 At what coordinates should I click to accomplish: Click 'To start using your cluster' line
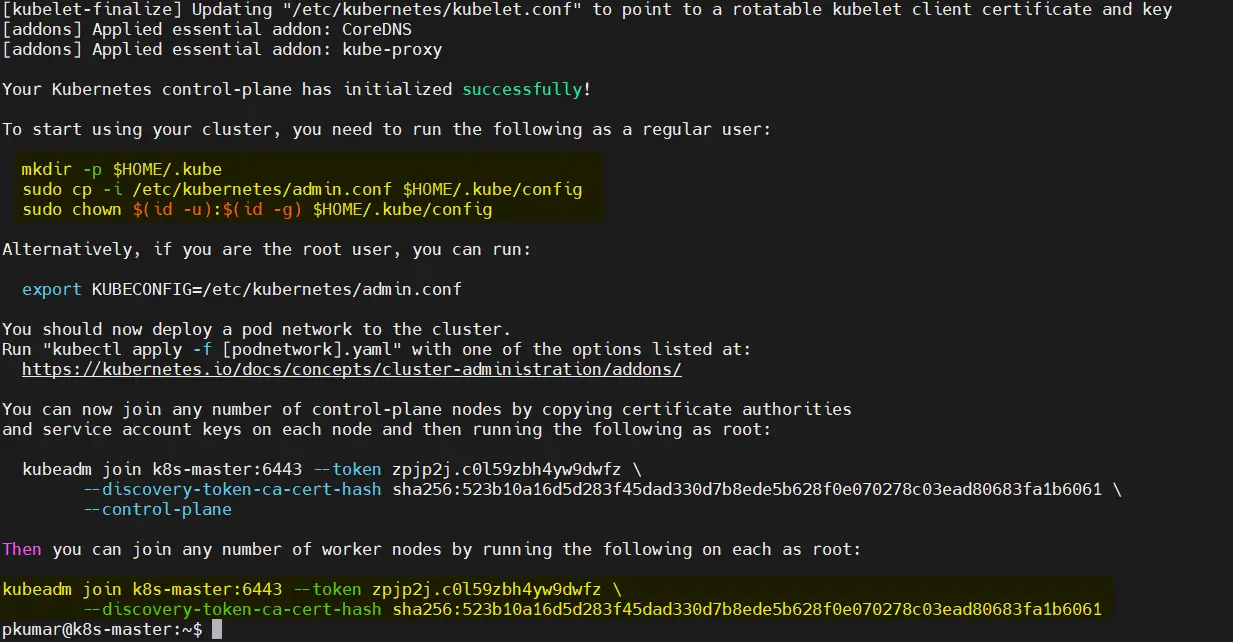coord(387,129)
